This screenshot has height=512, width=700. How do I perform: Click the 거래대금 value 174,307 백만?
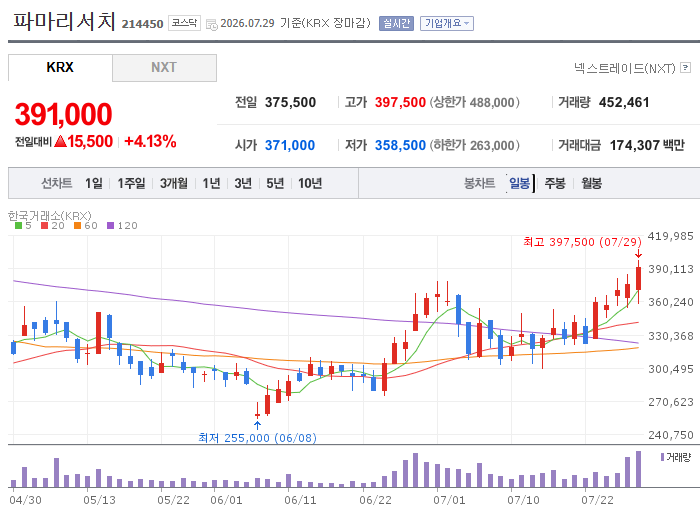tap(647, 145)
